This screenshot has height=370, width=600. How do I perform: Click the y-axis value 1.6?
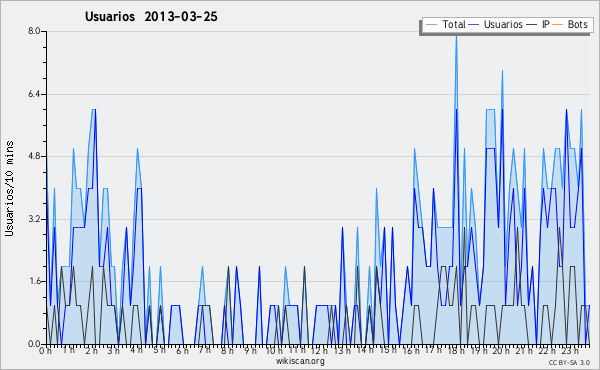coord(34,282)
